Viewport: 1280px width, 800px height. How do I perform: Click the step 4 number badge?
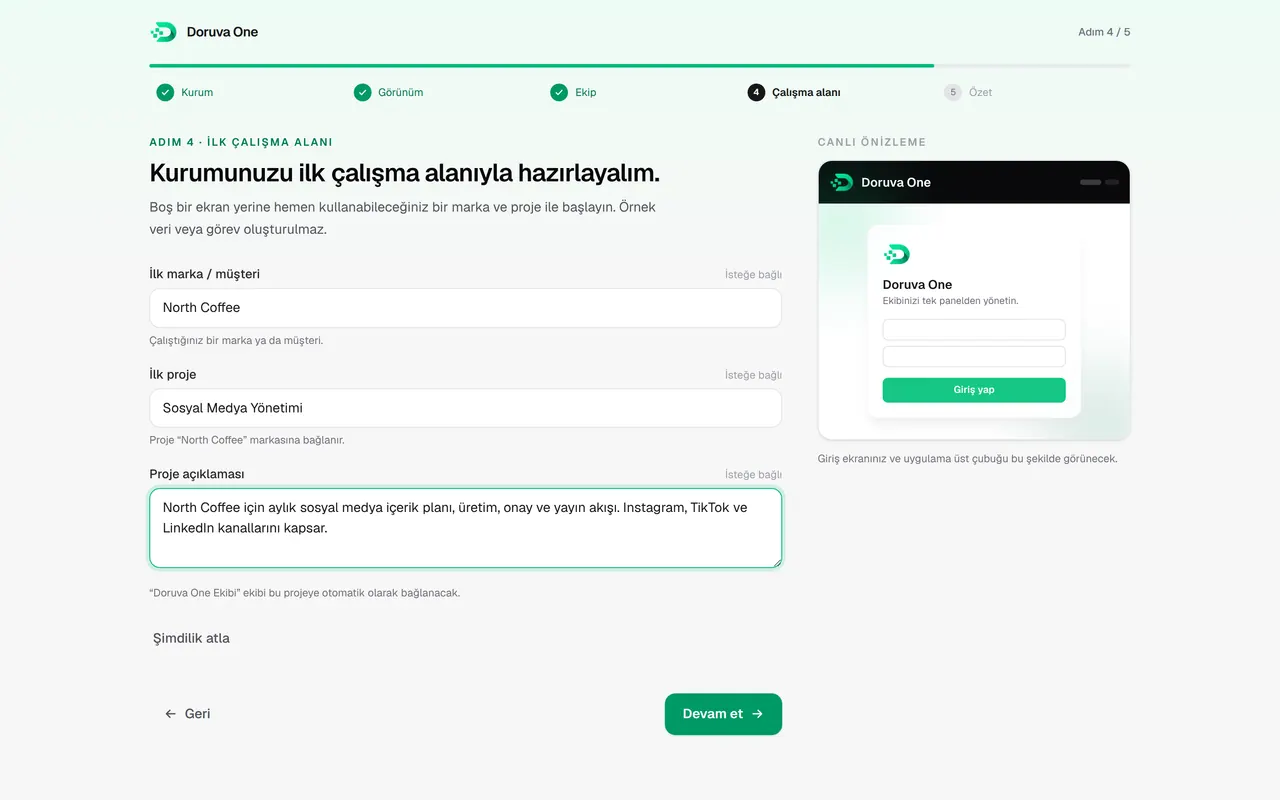pos(756,92)
